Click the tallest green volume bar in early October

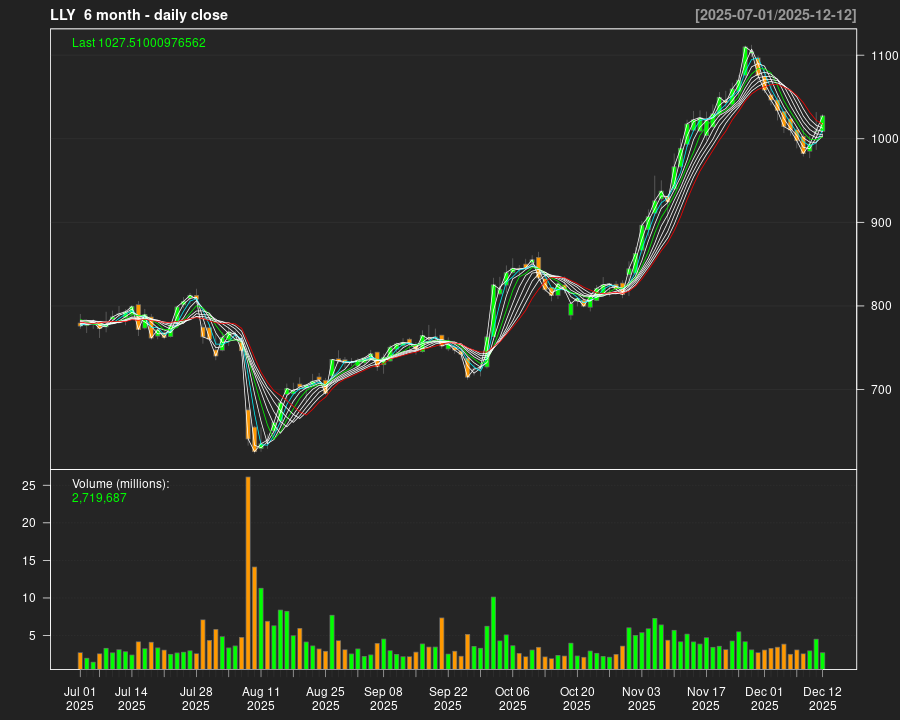(x=494, y=632)
